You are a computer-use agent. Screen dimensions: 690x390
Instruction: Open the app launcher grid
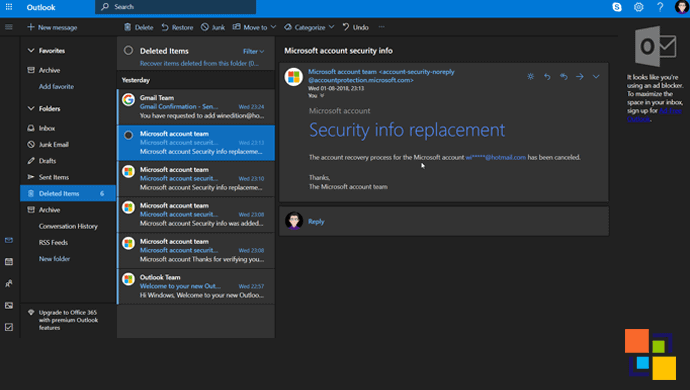(x=9, y=7)
